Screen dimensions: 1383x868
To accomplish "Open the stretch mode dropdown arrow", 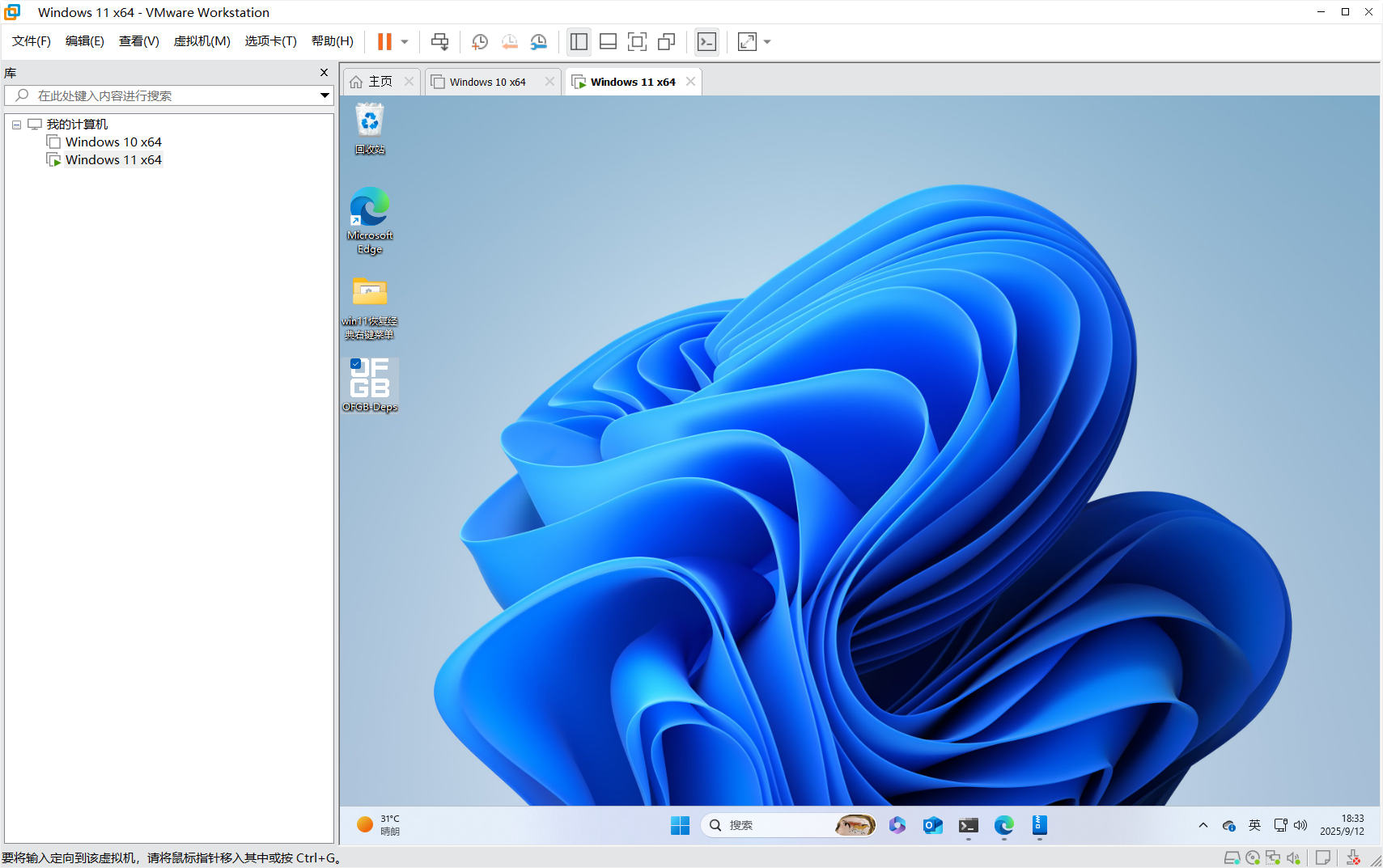I will click(x=767, y=41).
